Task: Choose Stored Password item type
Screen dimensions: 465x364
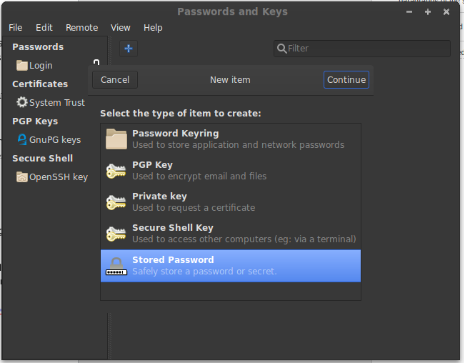Action: (231, 266)
